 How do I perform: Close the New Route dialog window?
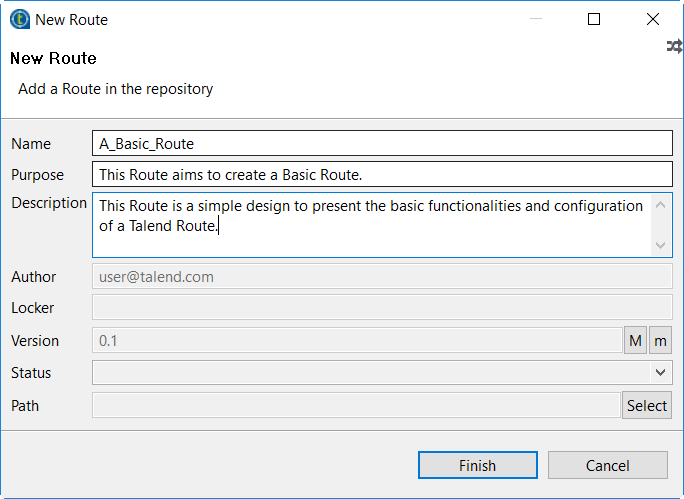tap(653, 19)
